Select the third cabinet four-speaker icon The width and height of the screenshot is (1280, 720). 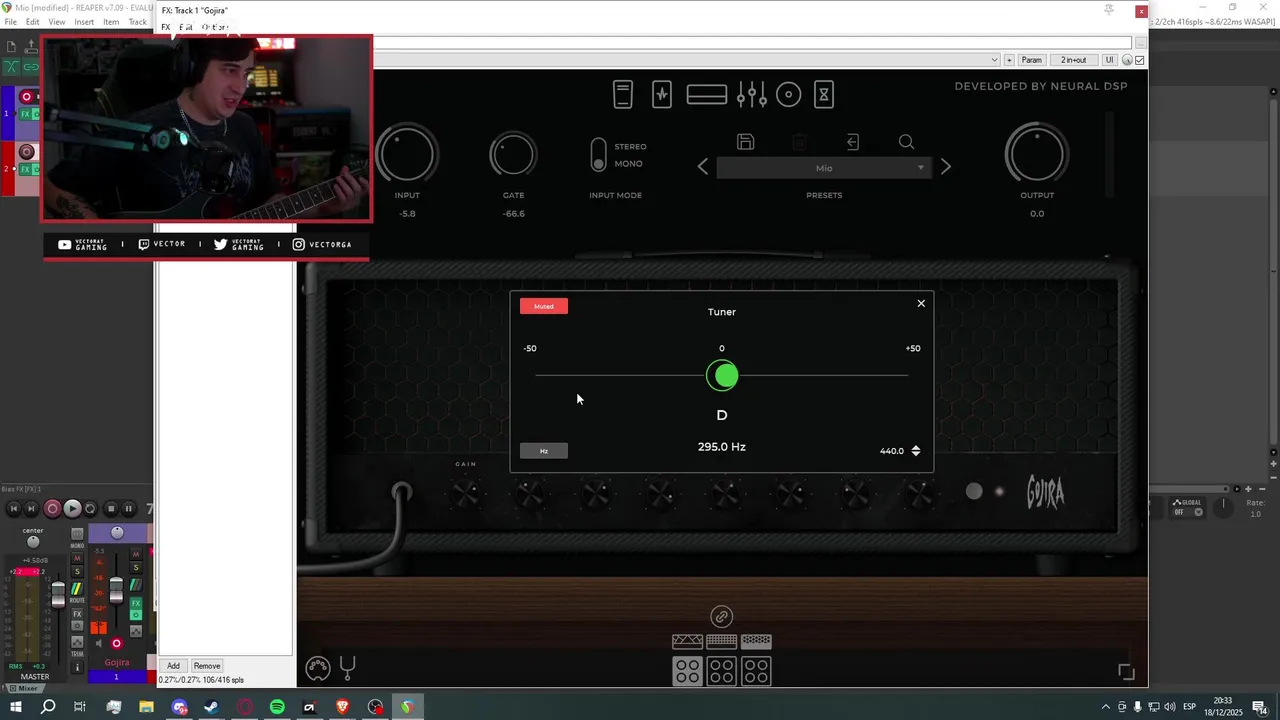pyautogui.click(x=756, y=671)
